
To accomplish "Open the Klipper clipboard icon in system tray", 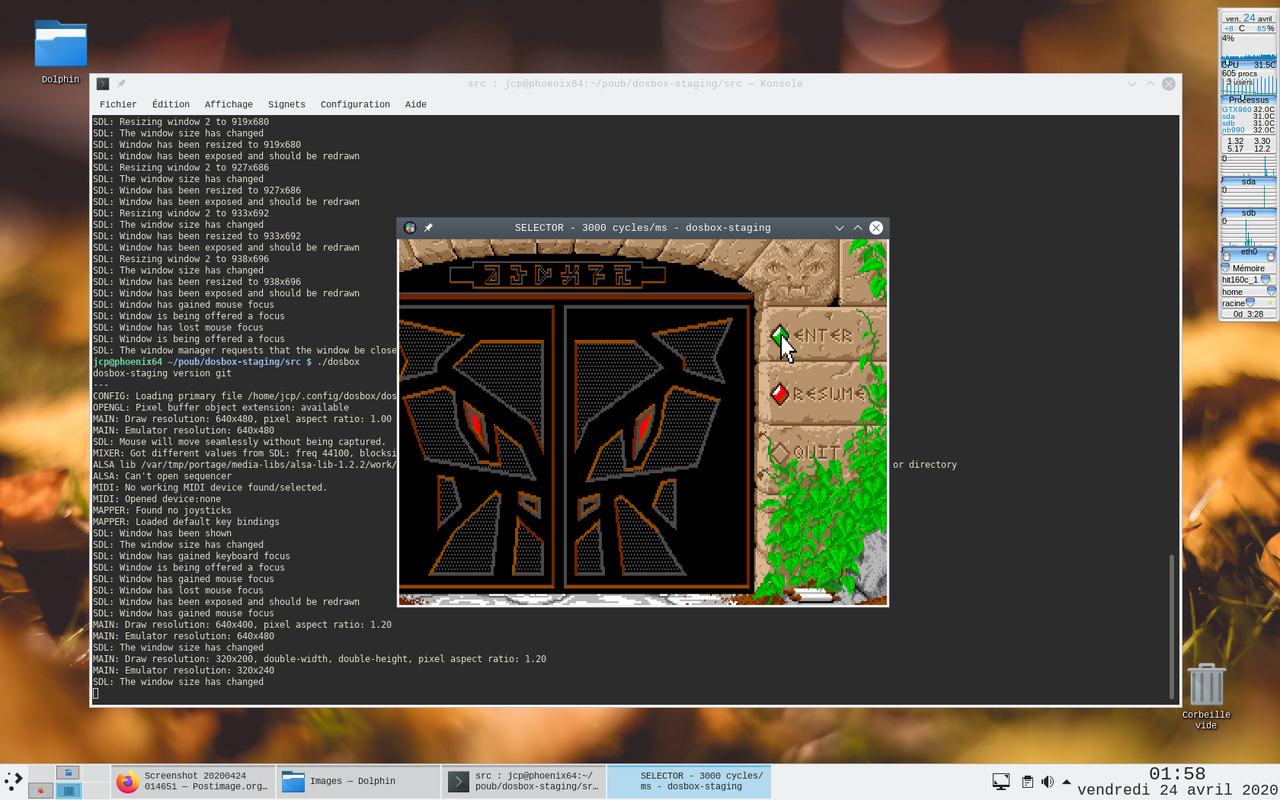I will (x=1026, y=781).
